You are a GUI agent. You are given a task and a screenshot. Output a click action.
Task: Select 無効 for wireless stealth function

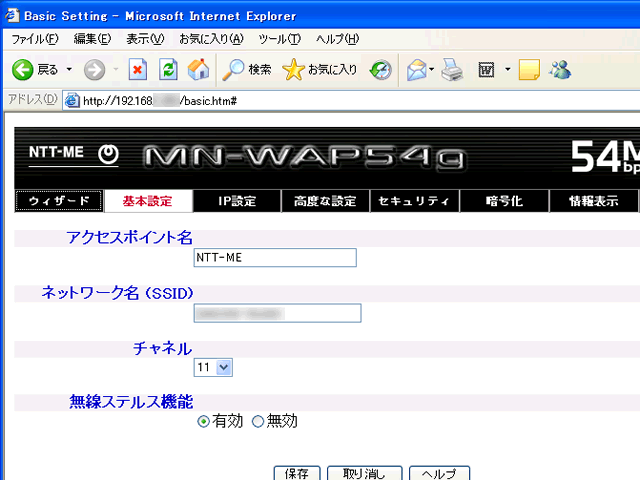pyautogui.click(x=258, y=421)
